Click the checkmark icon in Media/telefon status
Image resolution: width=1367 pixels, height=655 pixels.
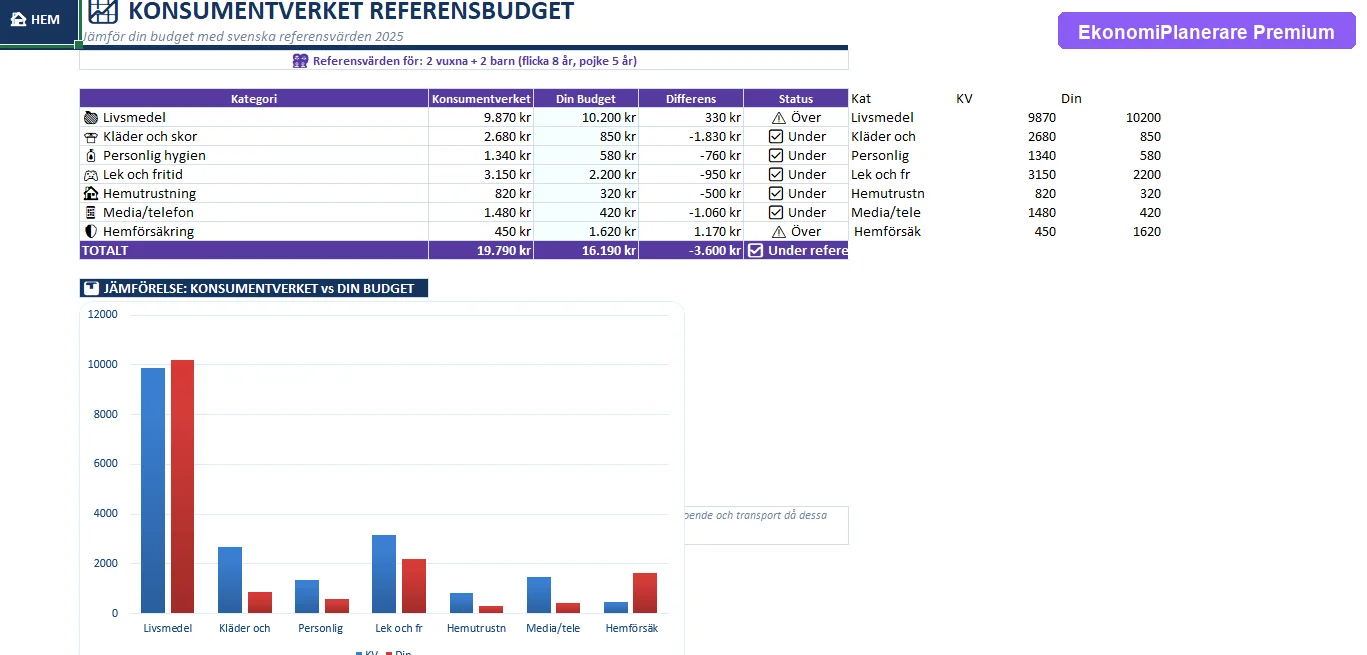coord(776,213)
